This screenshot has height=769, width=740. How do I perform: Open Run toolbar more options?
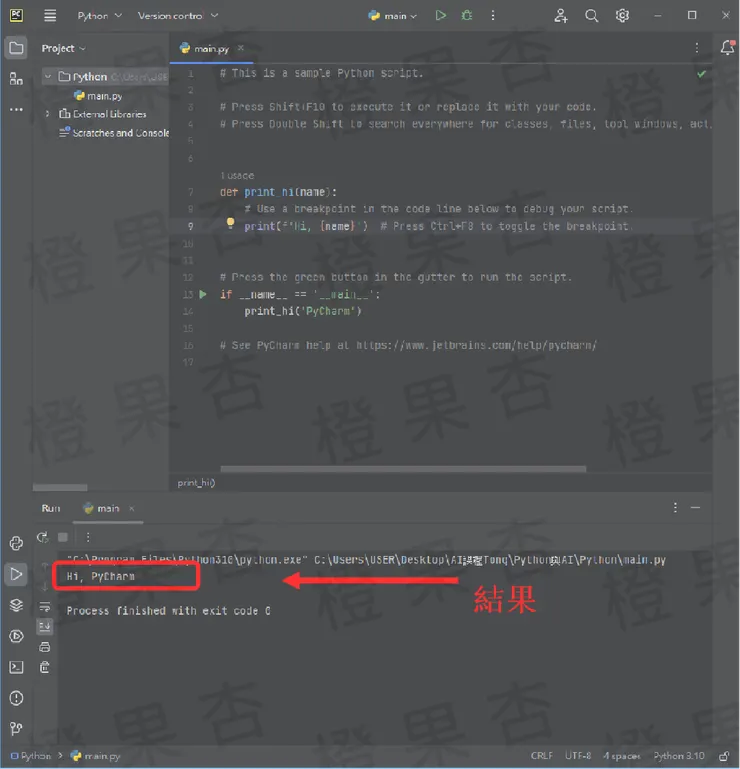[88, 538]
